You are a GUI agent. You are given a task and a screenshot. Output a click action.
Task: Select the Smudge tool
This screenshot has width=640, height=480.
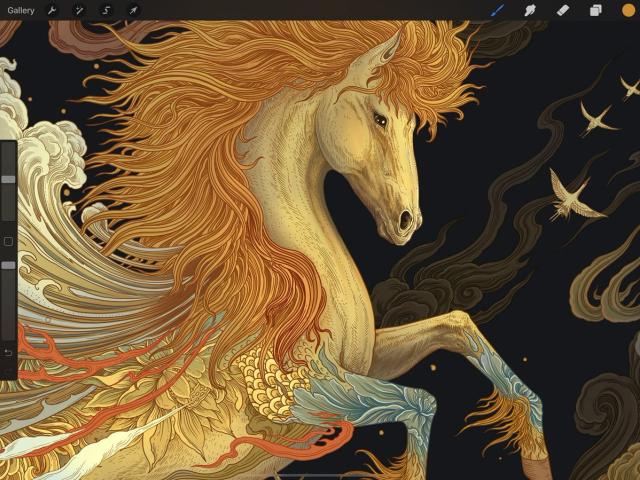tap(530, 10)
